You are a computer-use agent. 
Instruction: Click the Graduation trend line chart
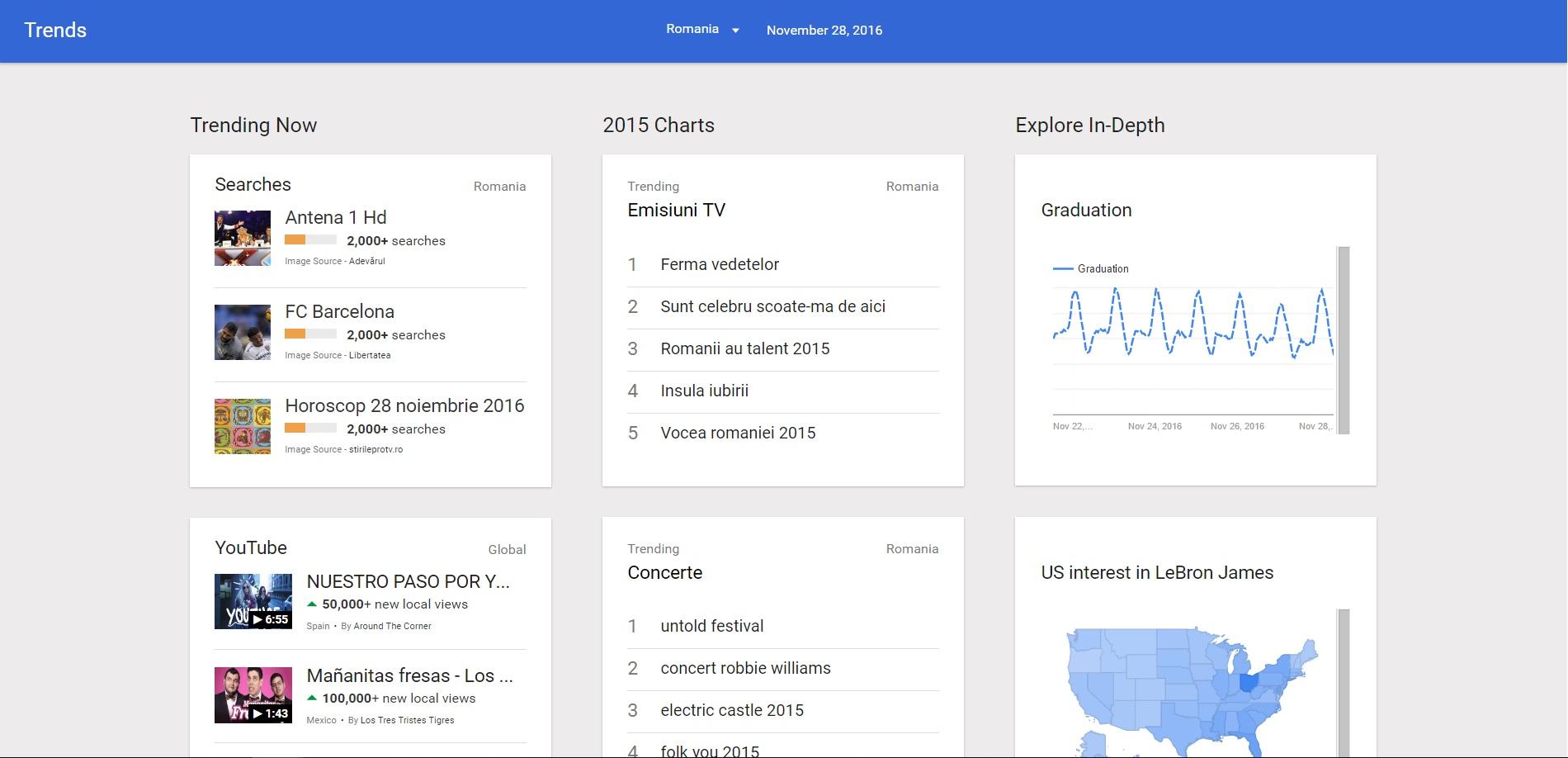pos(1193,339)
